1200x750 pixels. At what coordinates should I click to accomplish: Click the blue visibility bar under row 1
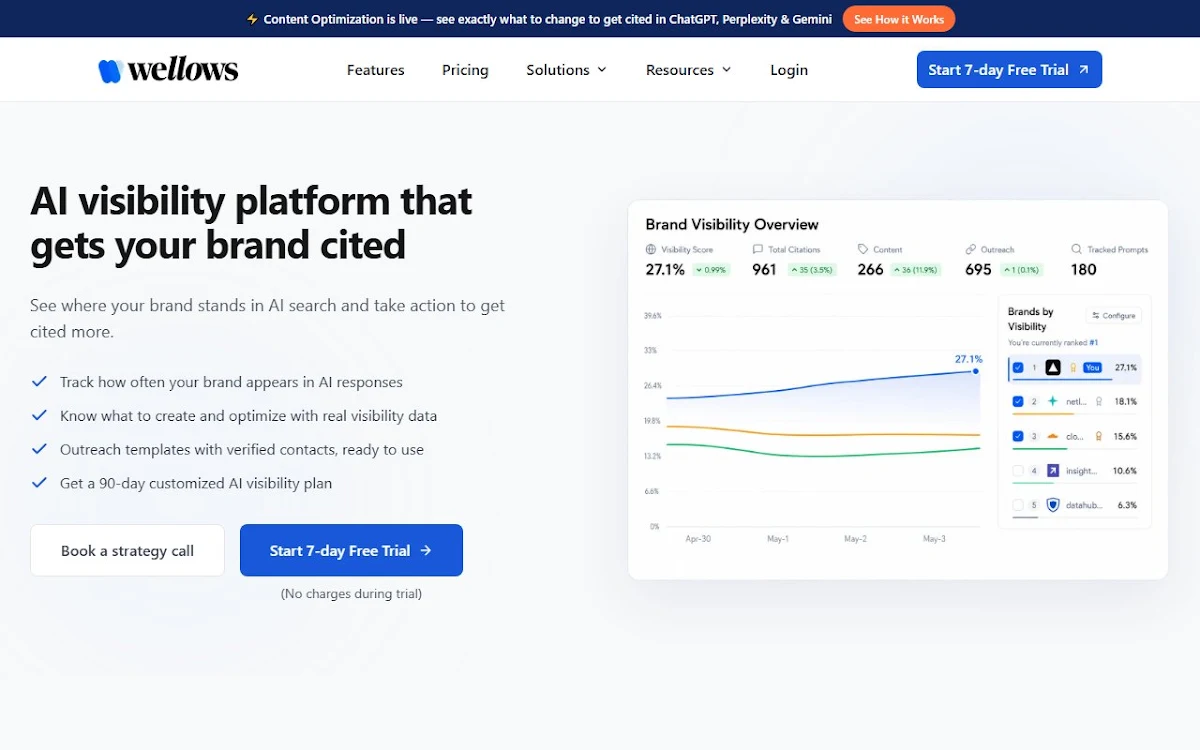tap(1062, 380)
